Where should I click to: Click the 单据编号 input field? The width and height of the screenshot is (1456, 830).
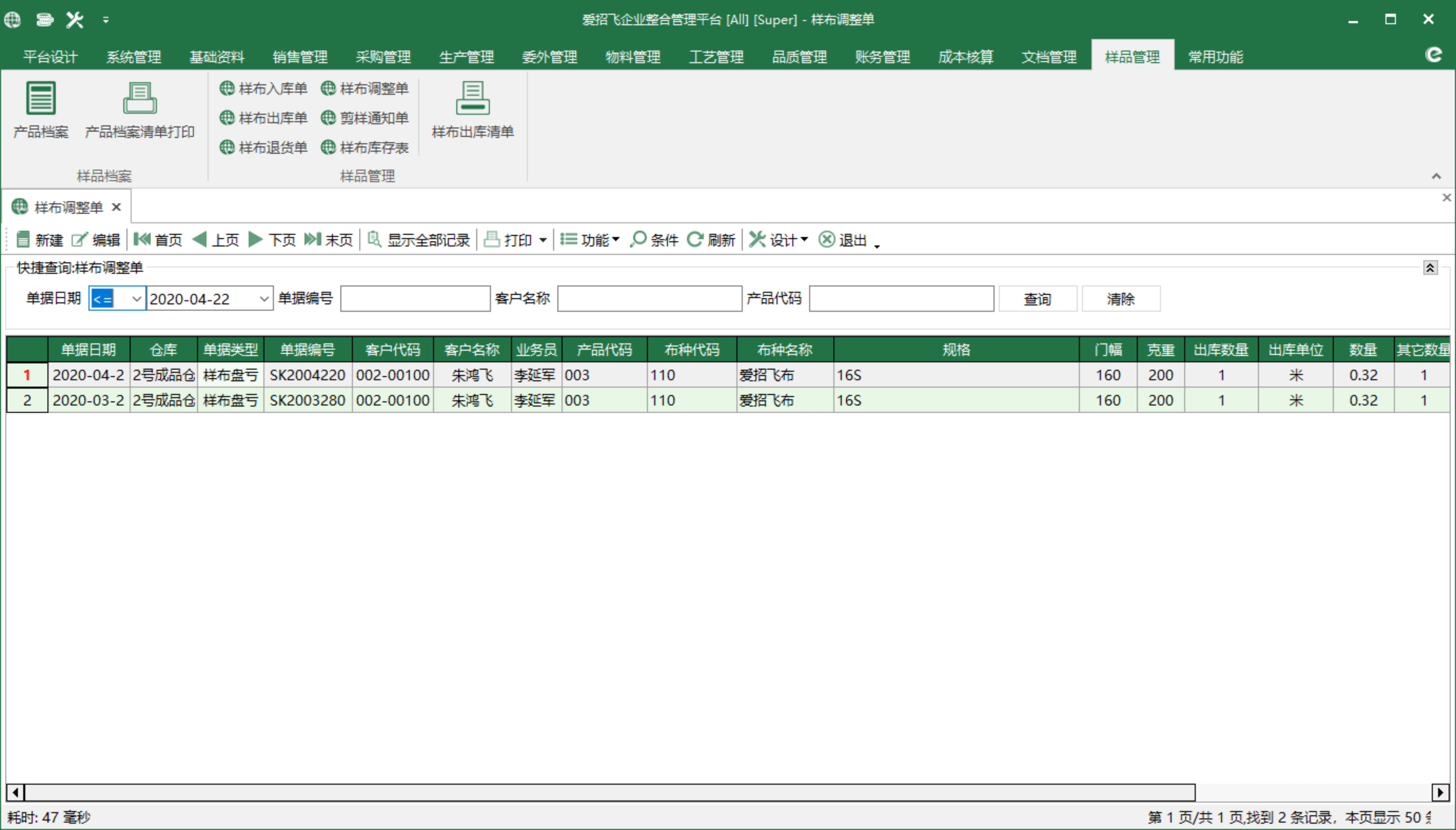click(415, 298)
